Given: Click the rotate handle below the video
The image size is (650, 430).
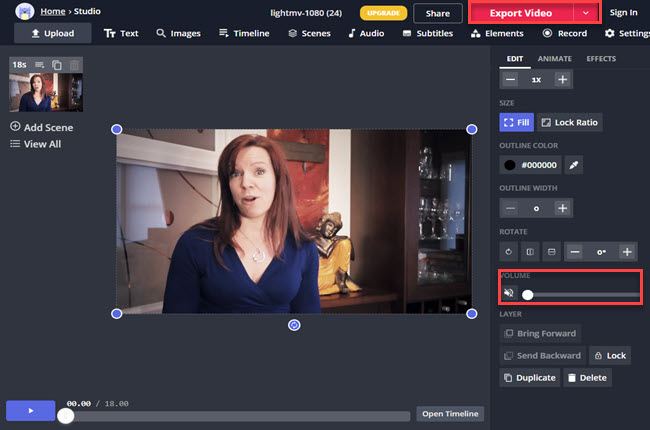Looking at the screenshot, I should click(x=294, y=325).
